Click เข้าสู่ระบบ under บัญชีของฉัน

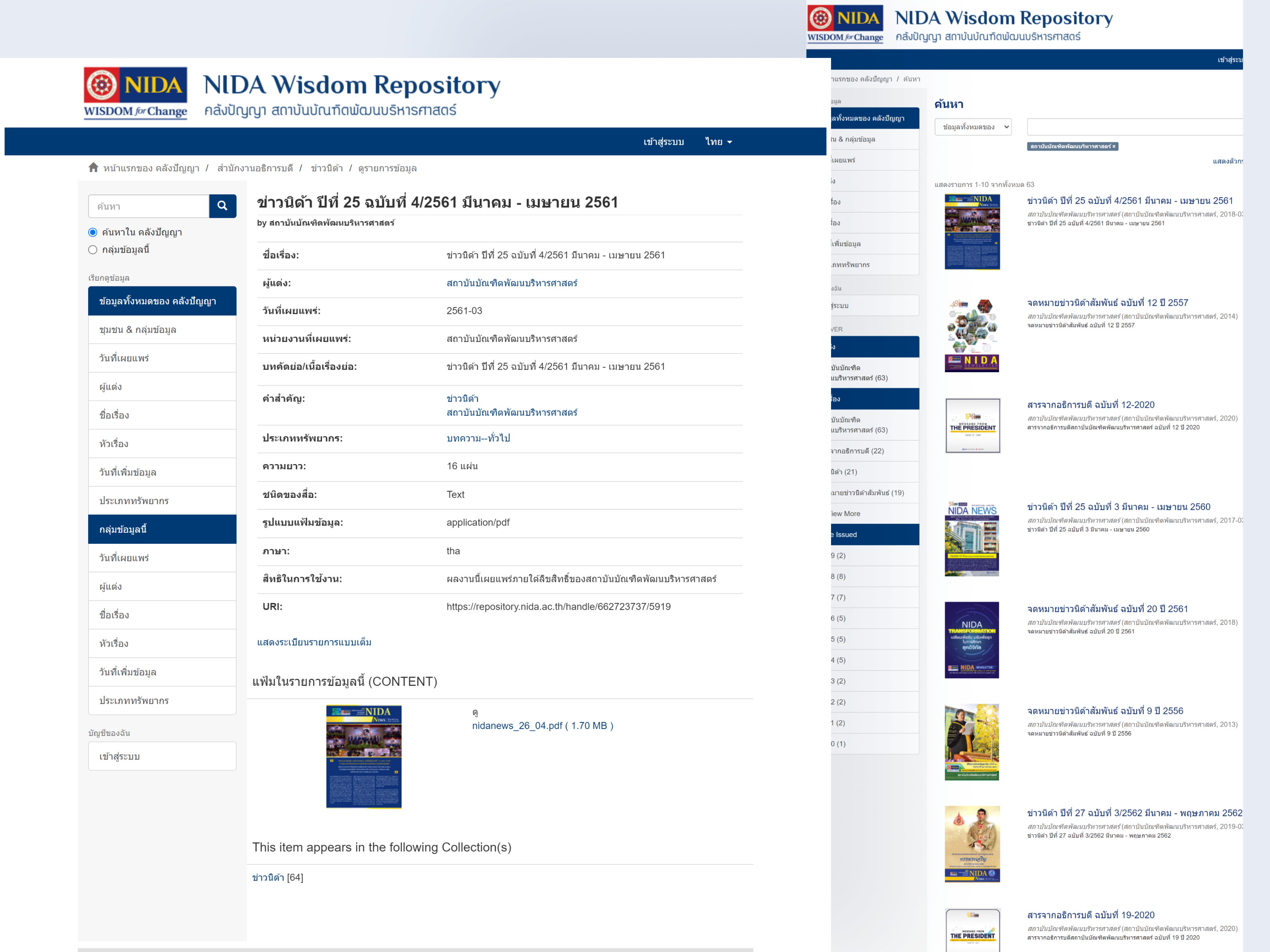162,756
